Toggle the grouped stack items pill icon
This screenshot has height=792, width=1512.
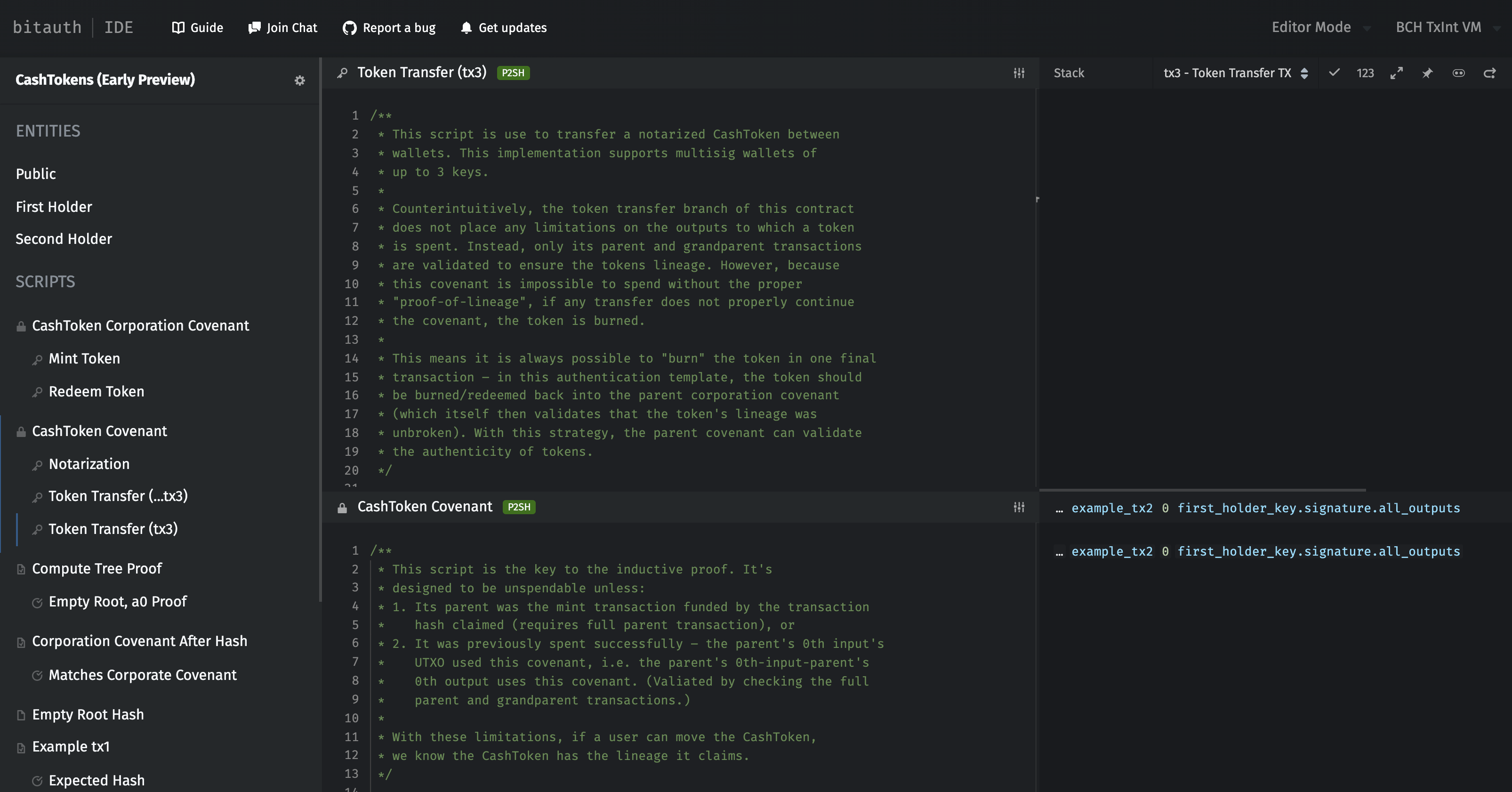click(1459, 73)
